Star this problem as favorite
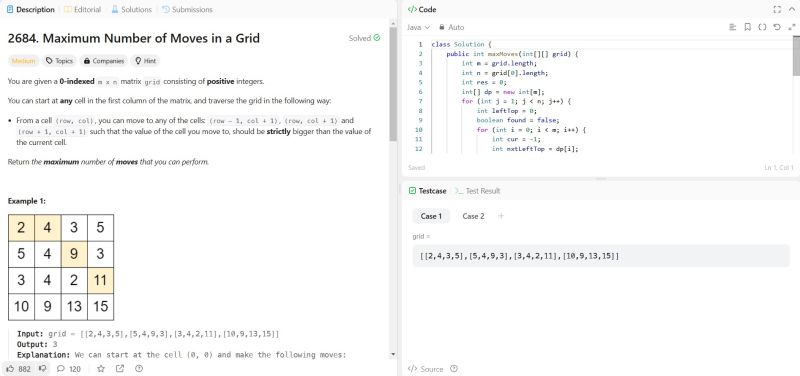Image resolution: width=800 pixels, height=376 pixels. 101,368
